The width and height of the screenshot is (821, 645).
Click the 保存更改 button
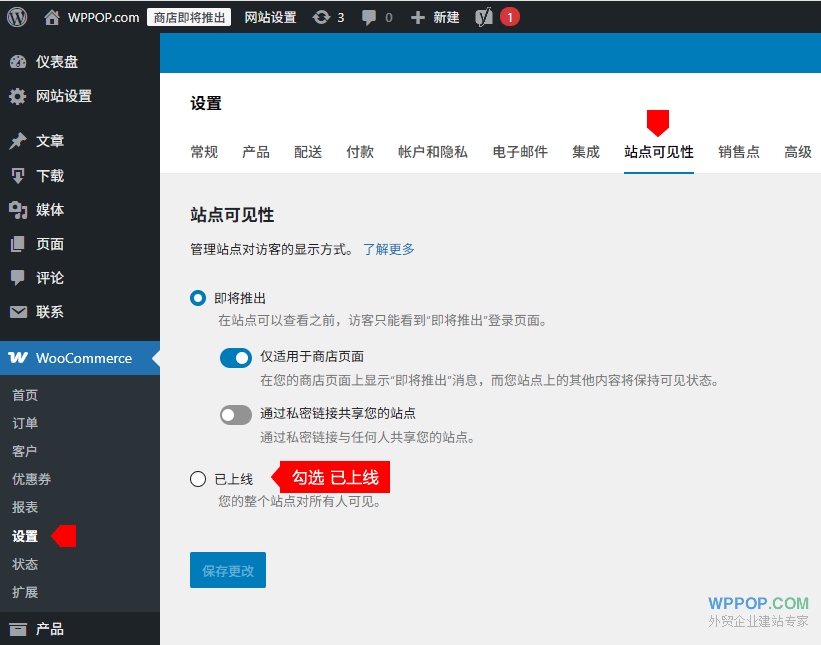(x=227, y=570)
